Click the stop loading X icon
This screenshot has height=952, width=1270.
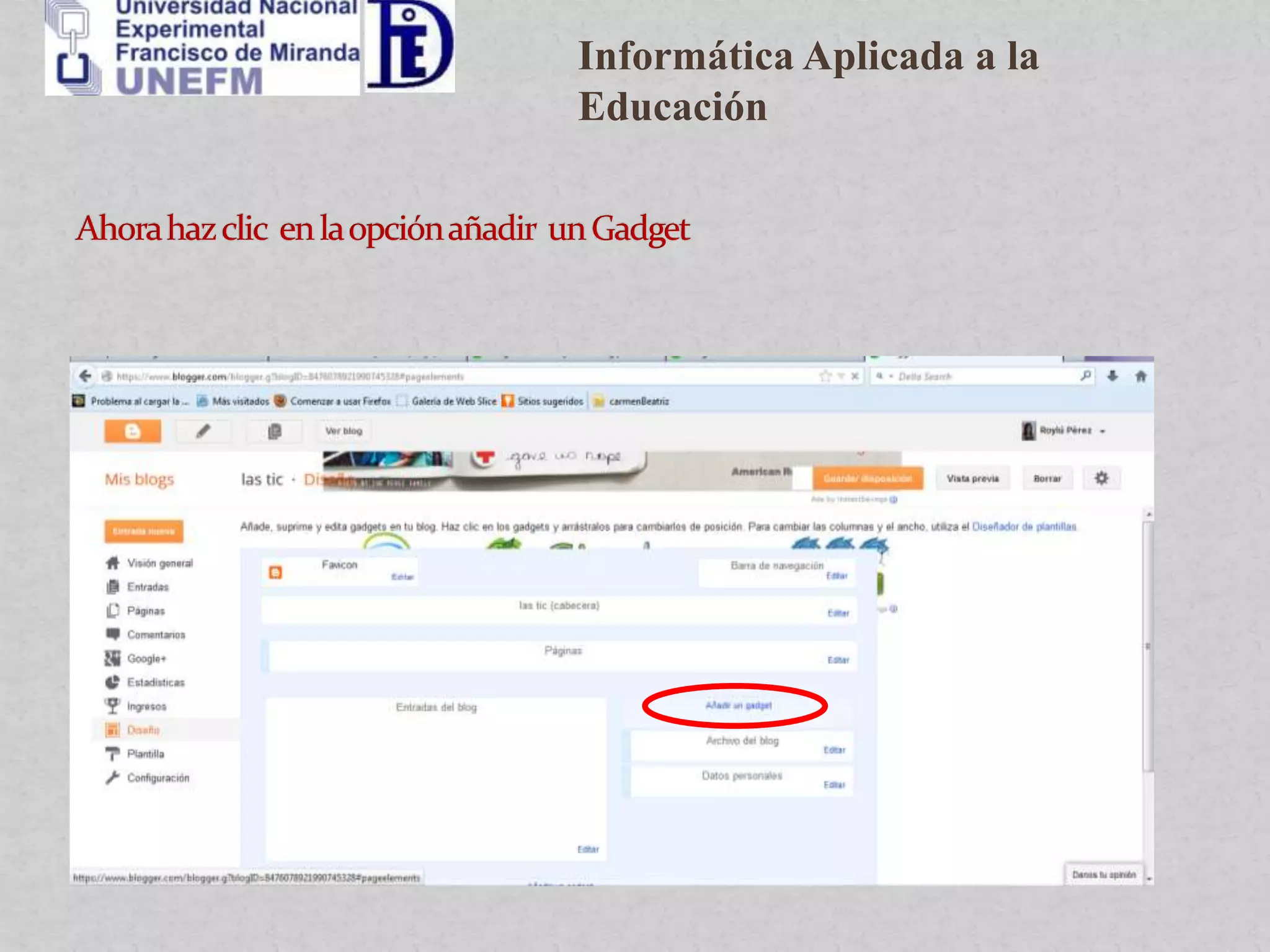pyautogui.click(x=855, y=376)
